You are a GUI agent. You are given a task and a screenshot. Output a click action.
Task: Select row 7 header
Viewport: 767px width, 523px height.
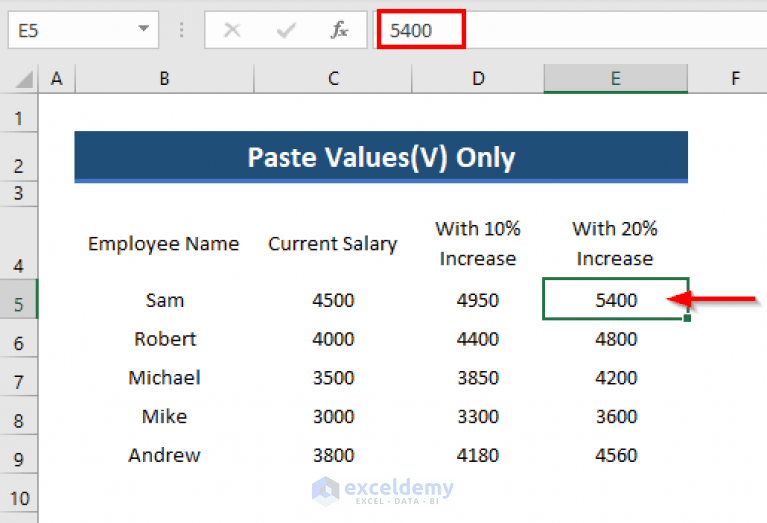[x=19, y=377]
